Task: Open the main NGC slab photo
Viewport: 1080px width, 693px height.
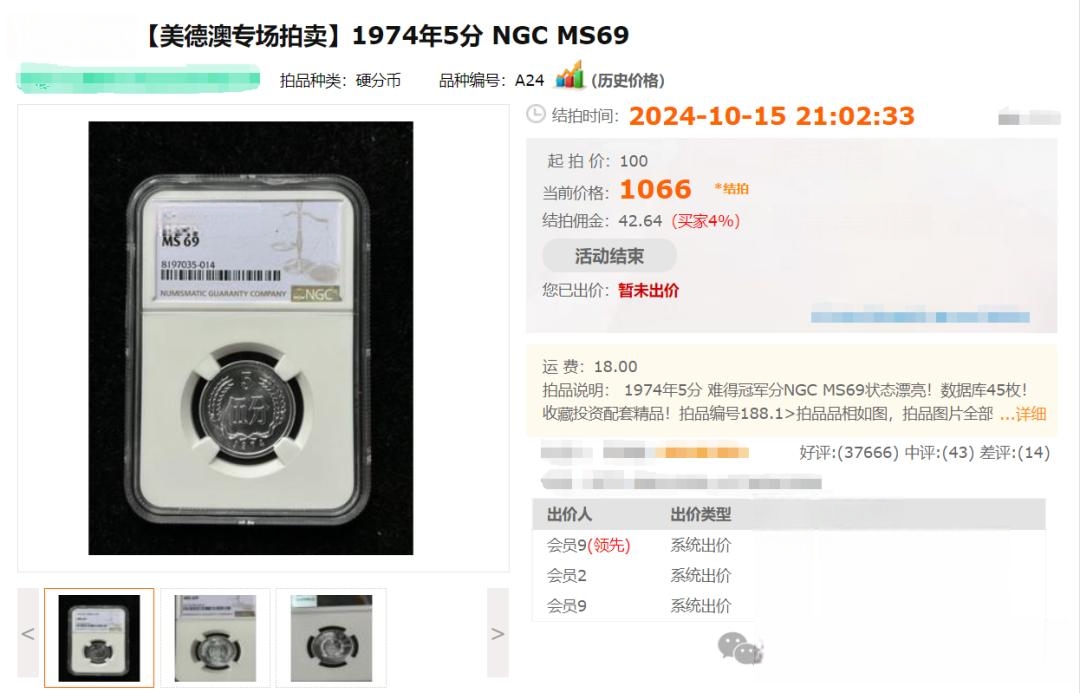Action: 251,338
